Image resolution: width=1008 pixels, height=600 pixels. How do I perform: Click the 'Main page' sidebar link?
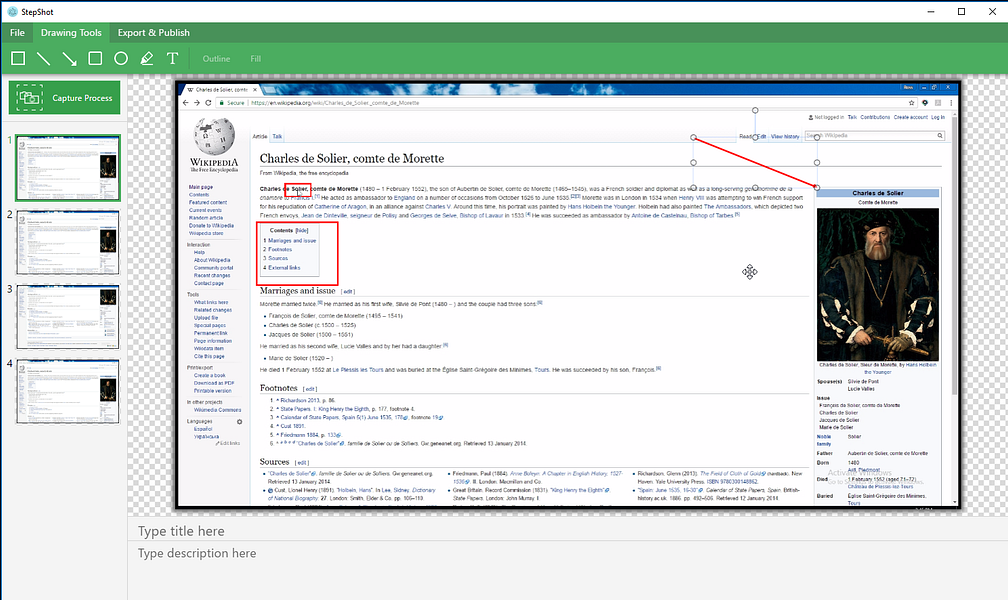point(201,187)
